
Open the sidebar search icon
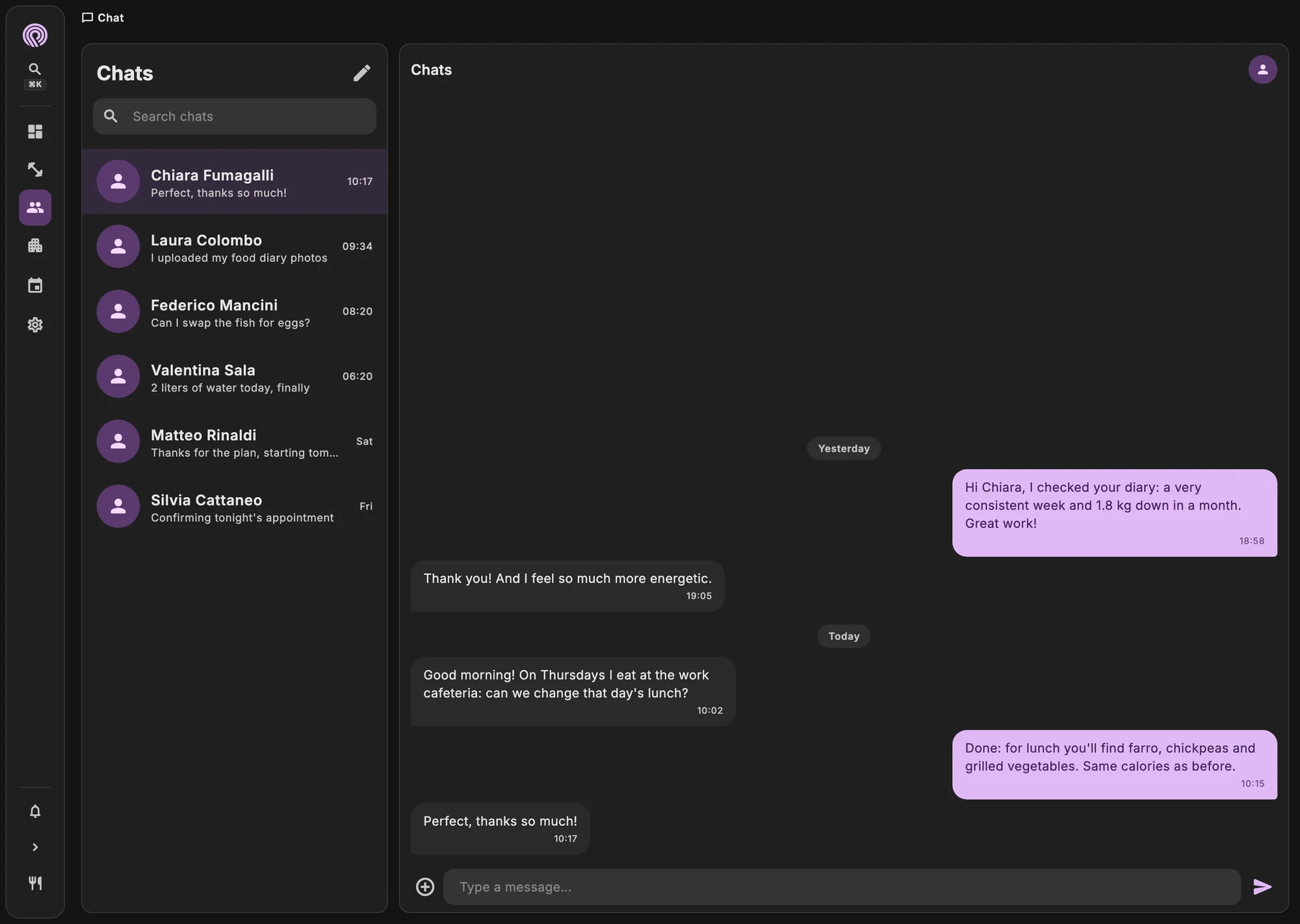click(35, 69)
